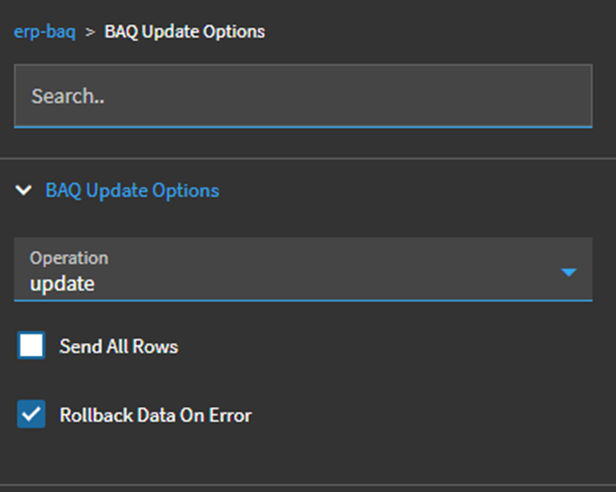Click the update value text
This screenshot has height=492, width=616.
62,283
